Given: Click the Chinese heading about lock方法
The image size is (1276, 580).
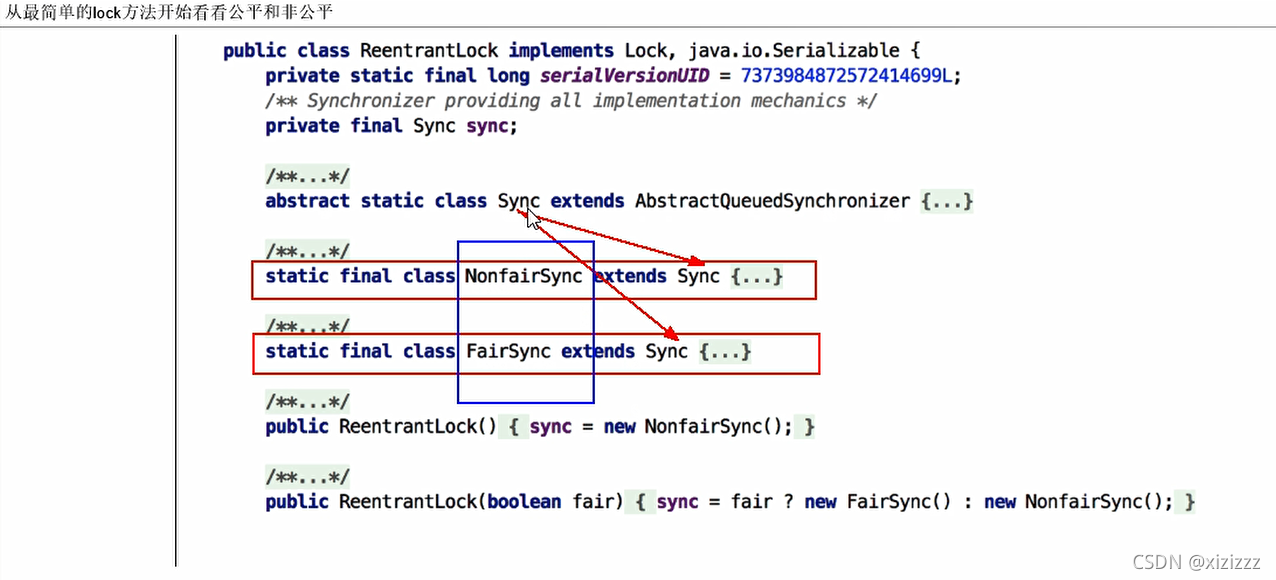Looking at the screenshot, I should point(170,12).
